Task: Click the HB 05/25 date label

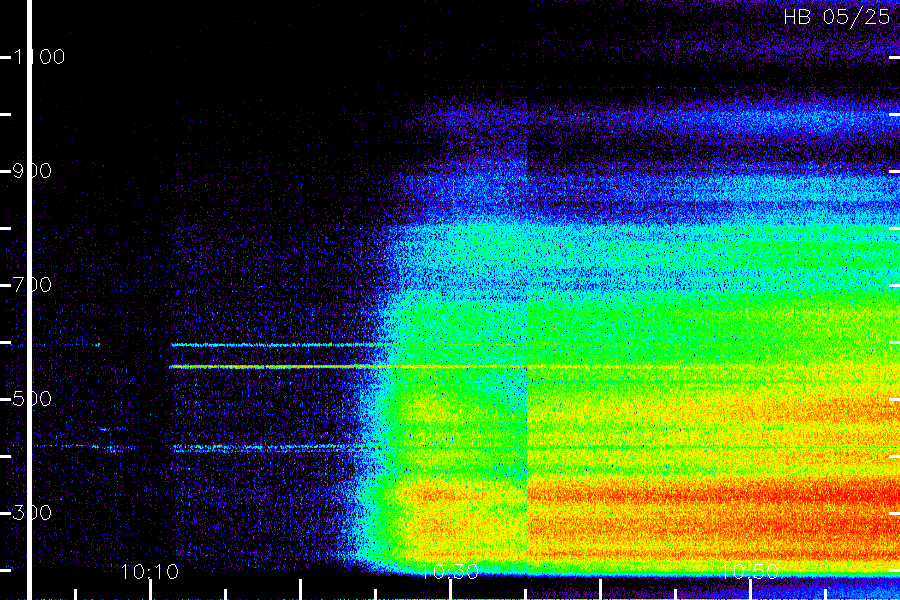Action: (836, 17)
